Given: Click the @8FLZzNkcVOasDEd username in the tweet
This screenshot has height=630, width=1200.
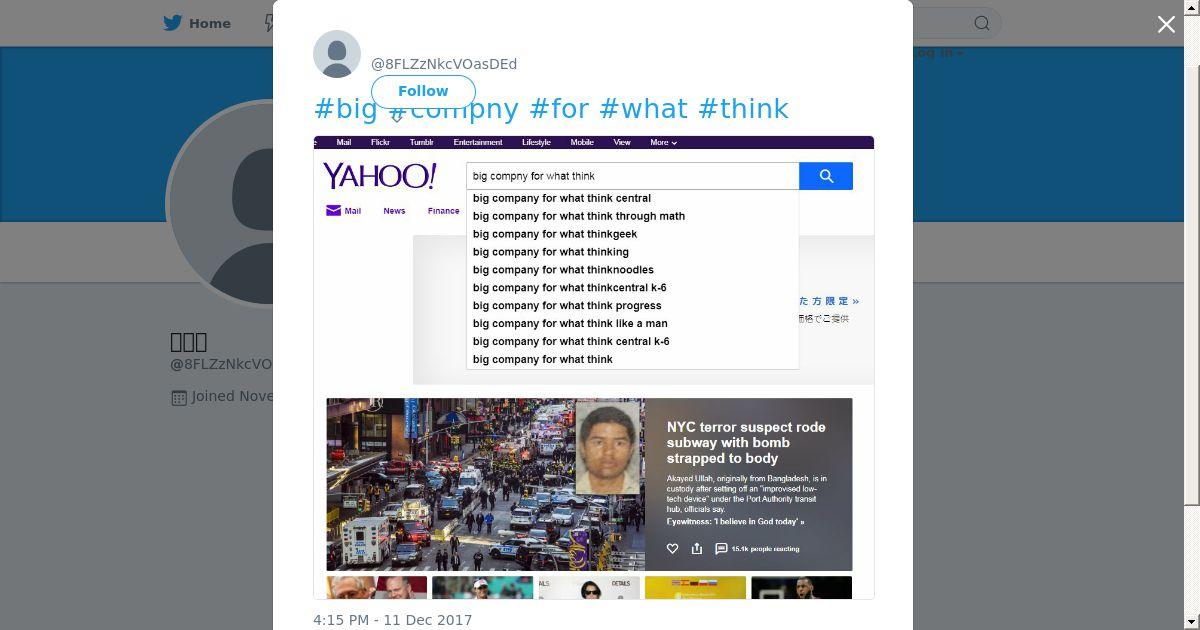Looking at the screenshot, I should (444, 64).
